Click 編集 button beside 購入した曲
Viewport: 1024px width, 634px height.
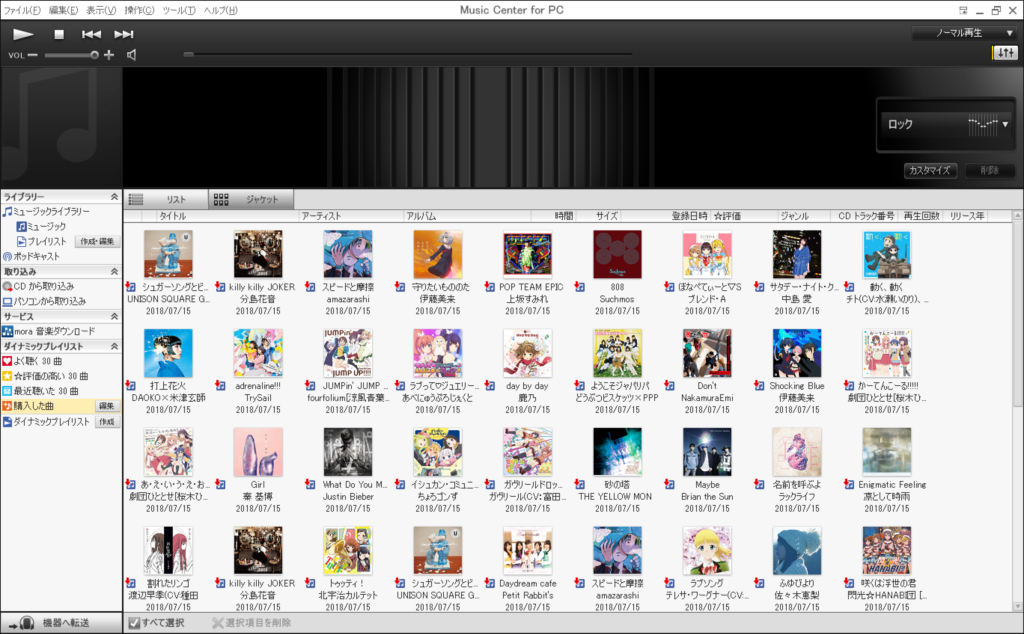107,406
